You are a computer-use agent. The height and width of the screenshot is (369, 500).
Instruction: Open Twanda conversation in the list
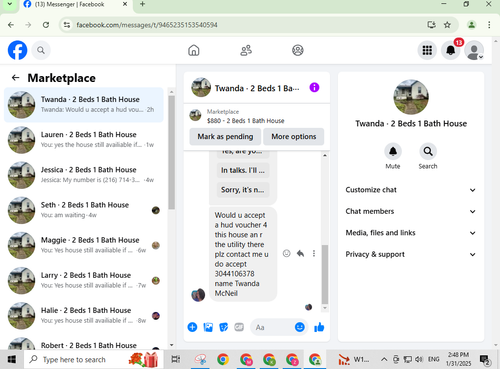coord(84,105)
